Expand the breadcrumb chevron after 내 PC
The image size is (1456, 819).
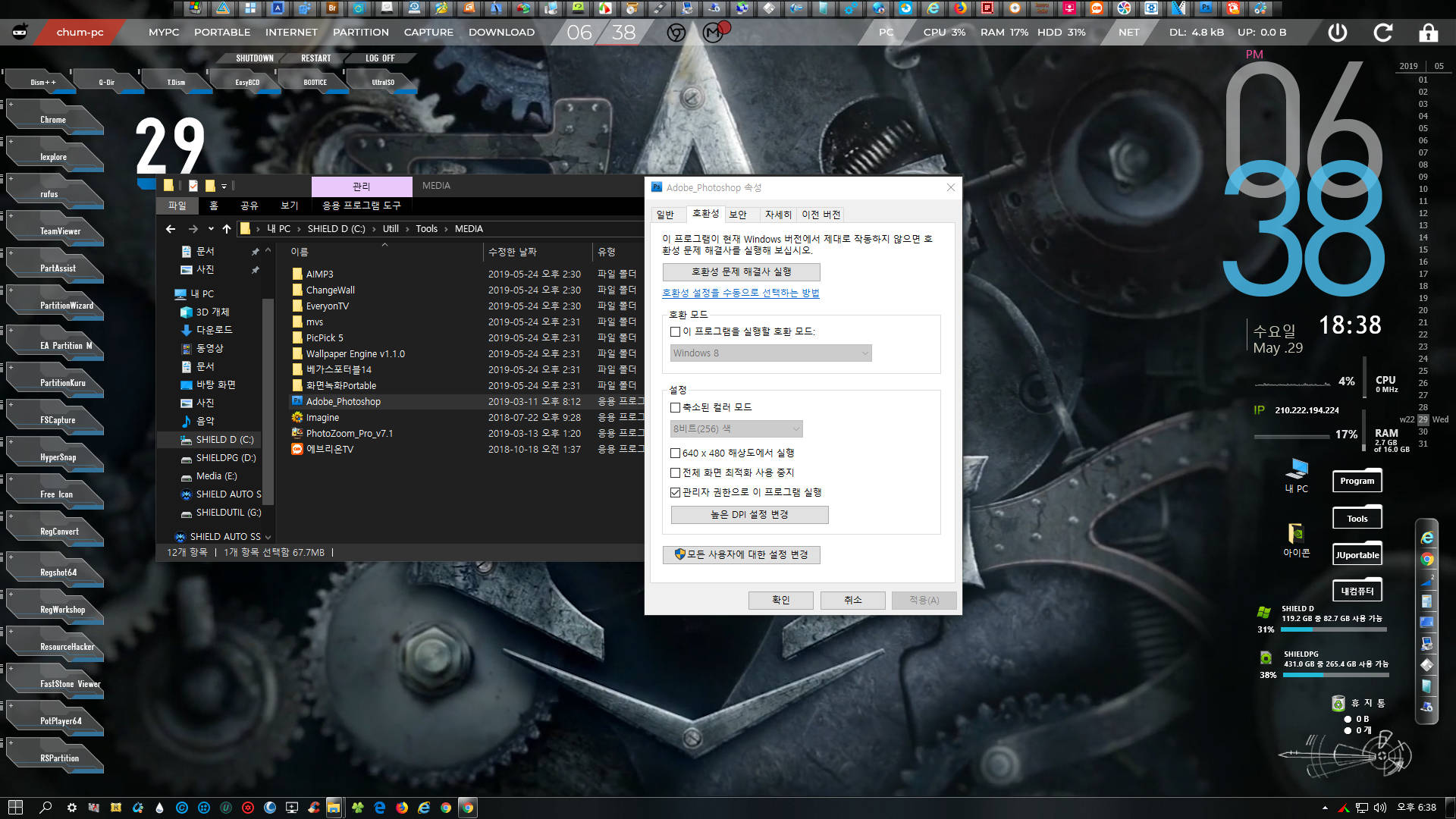[x=299, y=229]
